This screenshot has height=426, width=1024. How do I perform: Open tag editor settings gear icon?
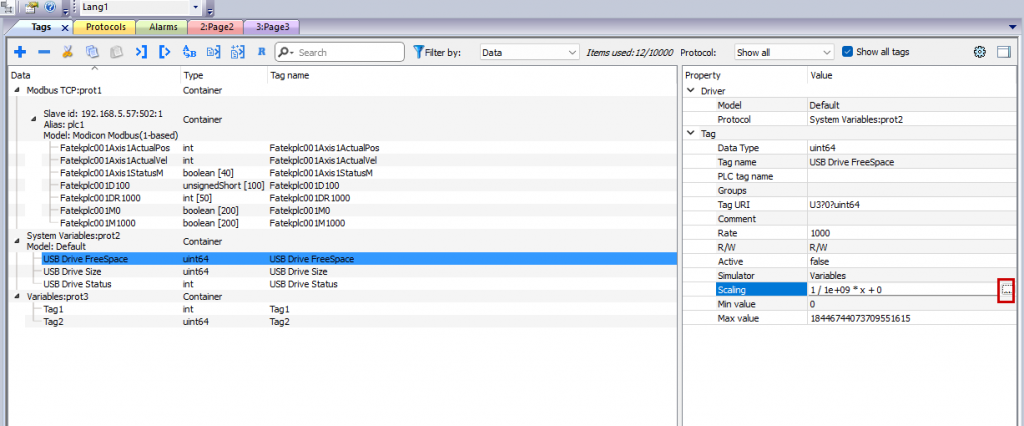coord(980,52)
